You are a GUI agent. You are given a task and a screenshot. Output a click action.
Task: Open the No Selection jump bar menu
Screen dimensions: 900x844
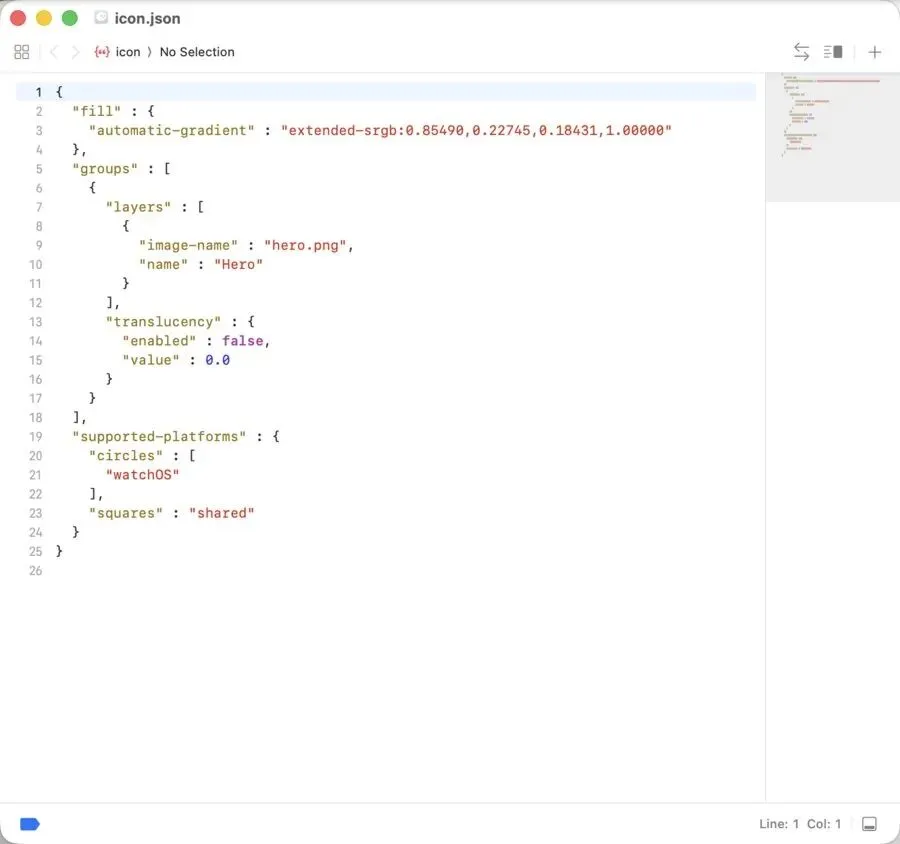pyautogui.click(x=197, y=52)
